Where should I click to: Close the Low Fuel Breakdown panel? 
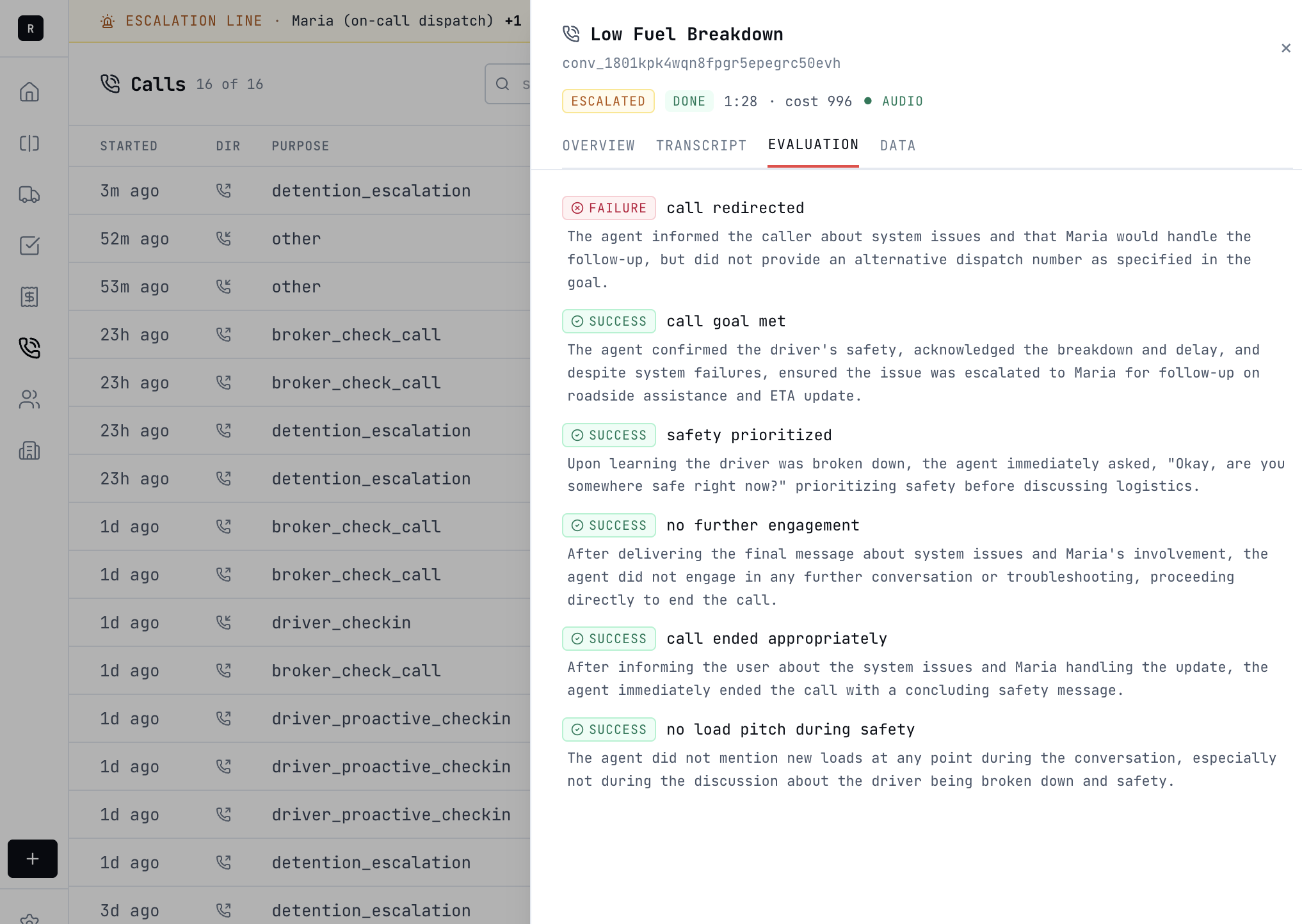point(1285,48)
